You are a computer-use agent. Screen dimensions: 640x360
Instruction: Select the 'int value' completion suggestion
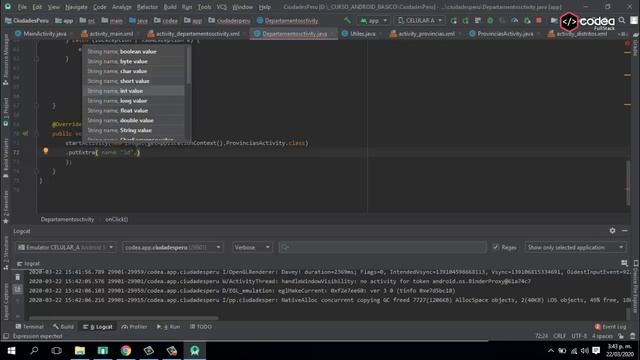[x=134, y=91]
